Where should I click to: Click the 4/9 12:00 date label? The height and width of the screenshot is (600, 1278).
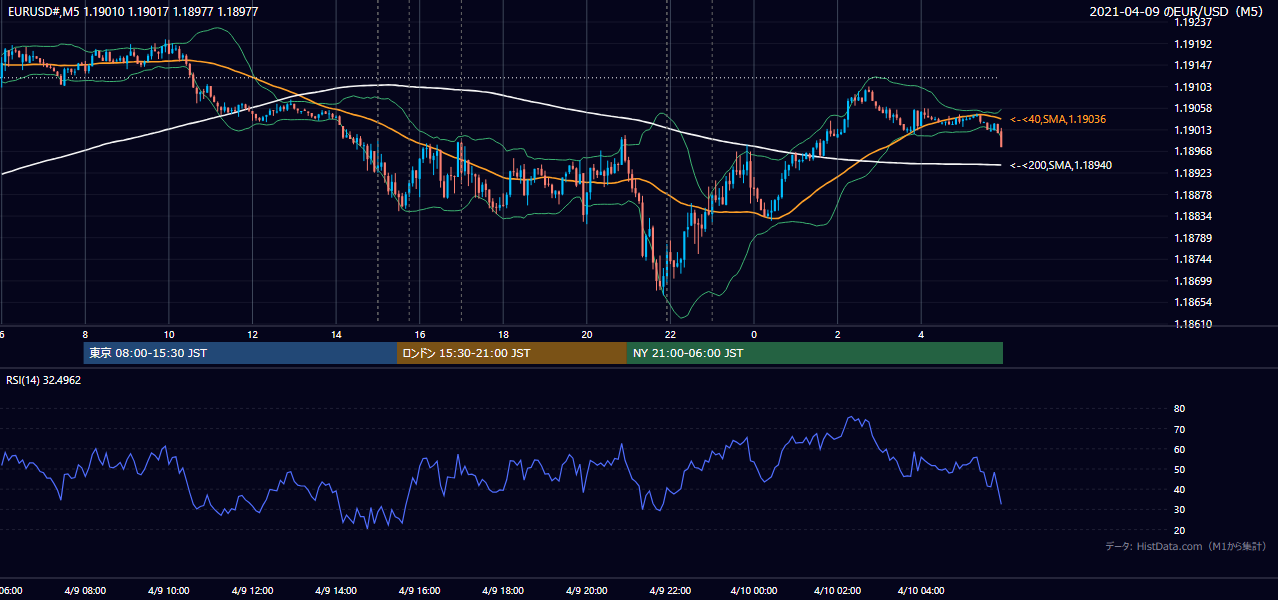click(x=252, y=591)
